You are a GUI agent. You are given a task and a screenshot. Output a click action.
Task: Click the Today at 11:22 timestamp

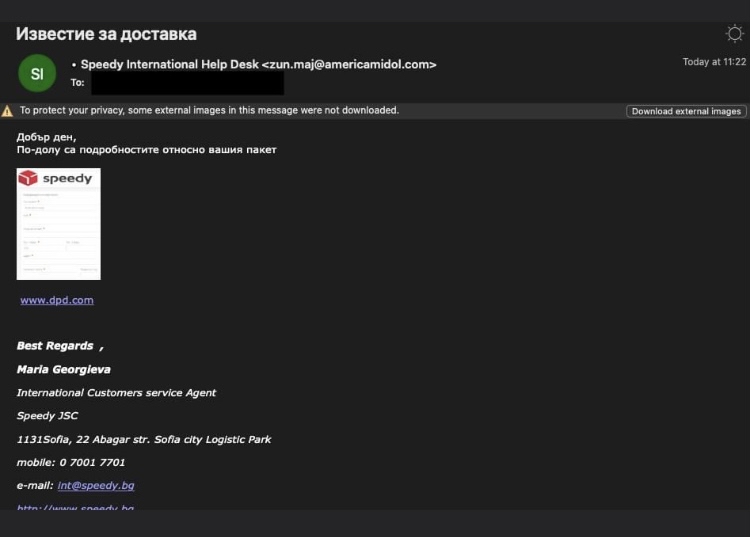pyautogui.click(x=714, y=62)
